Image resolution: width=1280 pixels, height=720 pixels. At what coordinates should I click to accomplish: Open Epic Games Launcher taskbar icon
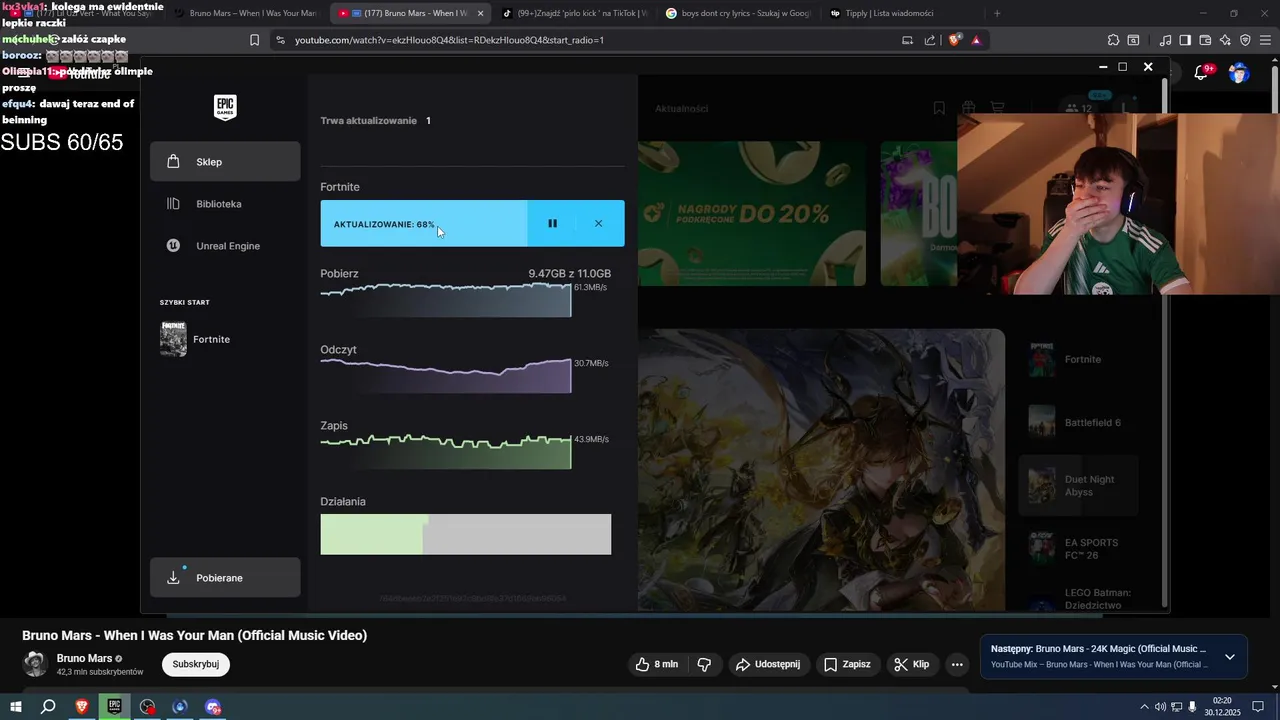click(115, 707)
